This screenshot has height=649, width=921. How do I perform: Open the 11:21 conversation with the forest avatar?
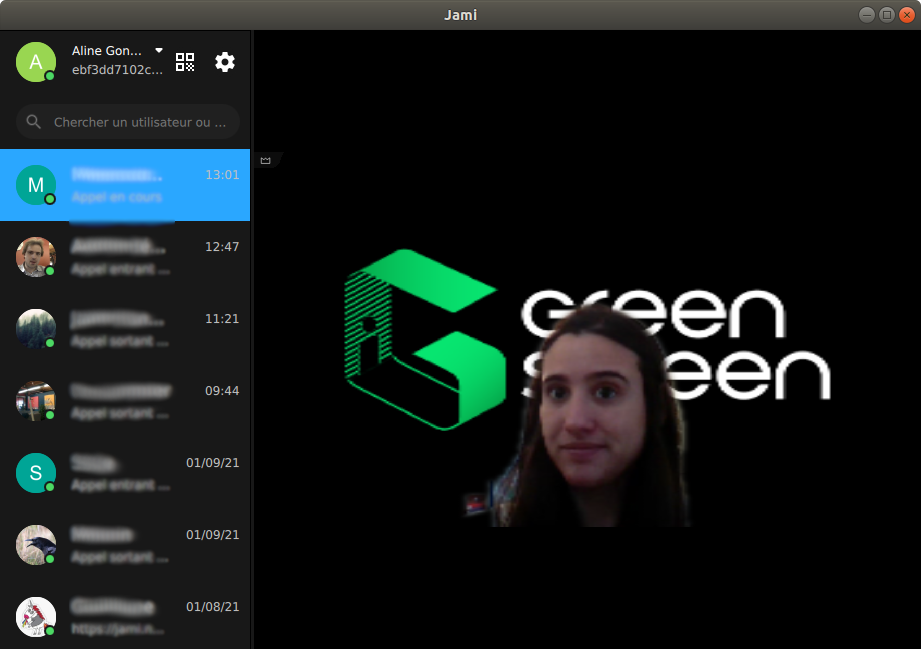pyautogui.click(x=125, y=329)
